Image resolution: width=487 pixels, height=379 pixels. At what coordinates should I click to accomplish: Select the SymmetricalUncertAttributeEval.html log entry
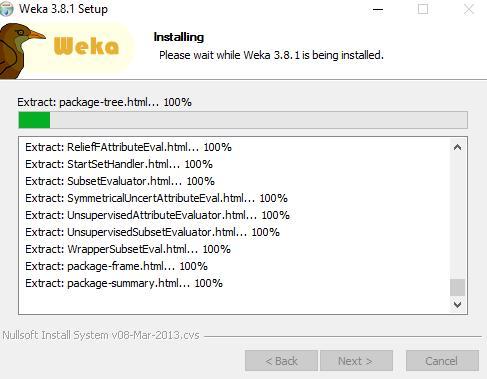pos(156,198)
